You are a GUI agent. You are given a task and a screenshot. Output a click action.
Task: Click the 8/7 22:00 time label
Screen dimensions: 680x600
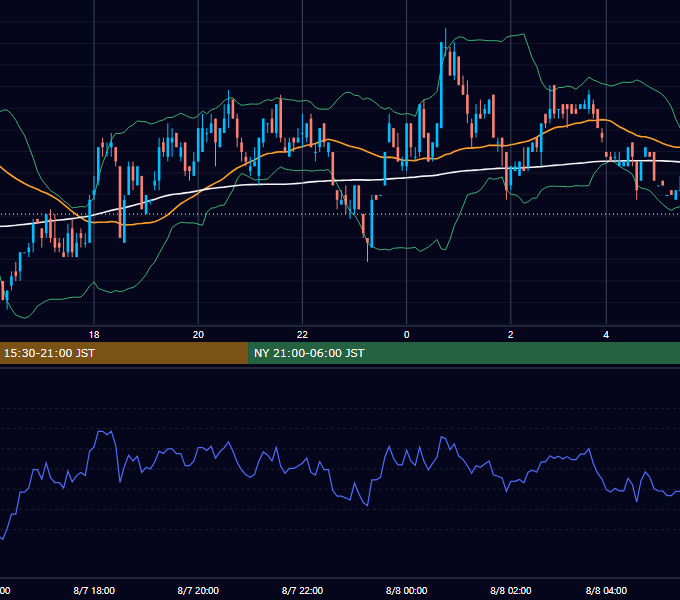coord(302,590)
